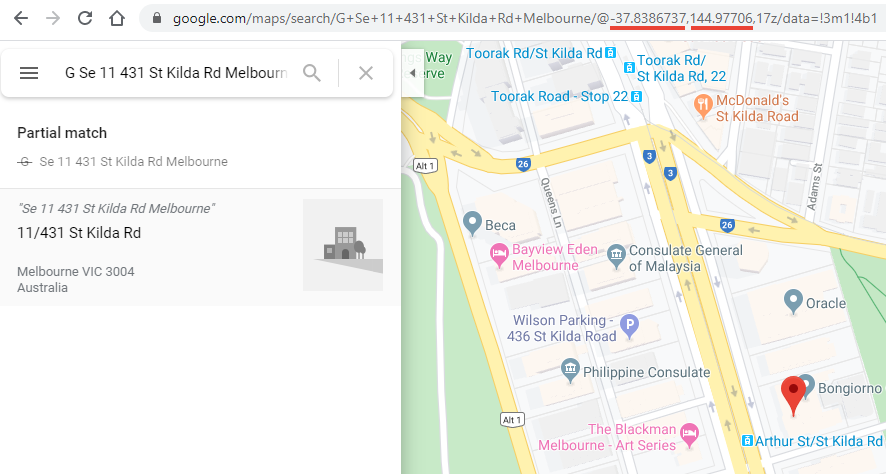Image resolution: width=886 pixels, height=474 pixels.
Task: Click the padlock site info icon
Action: [157, 18]
